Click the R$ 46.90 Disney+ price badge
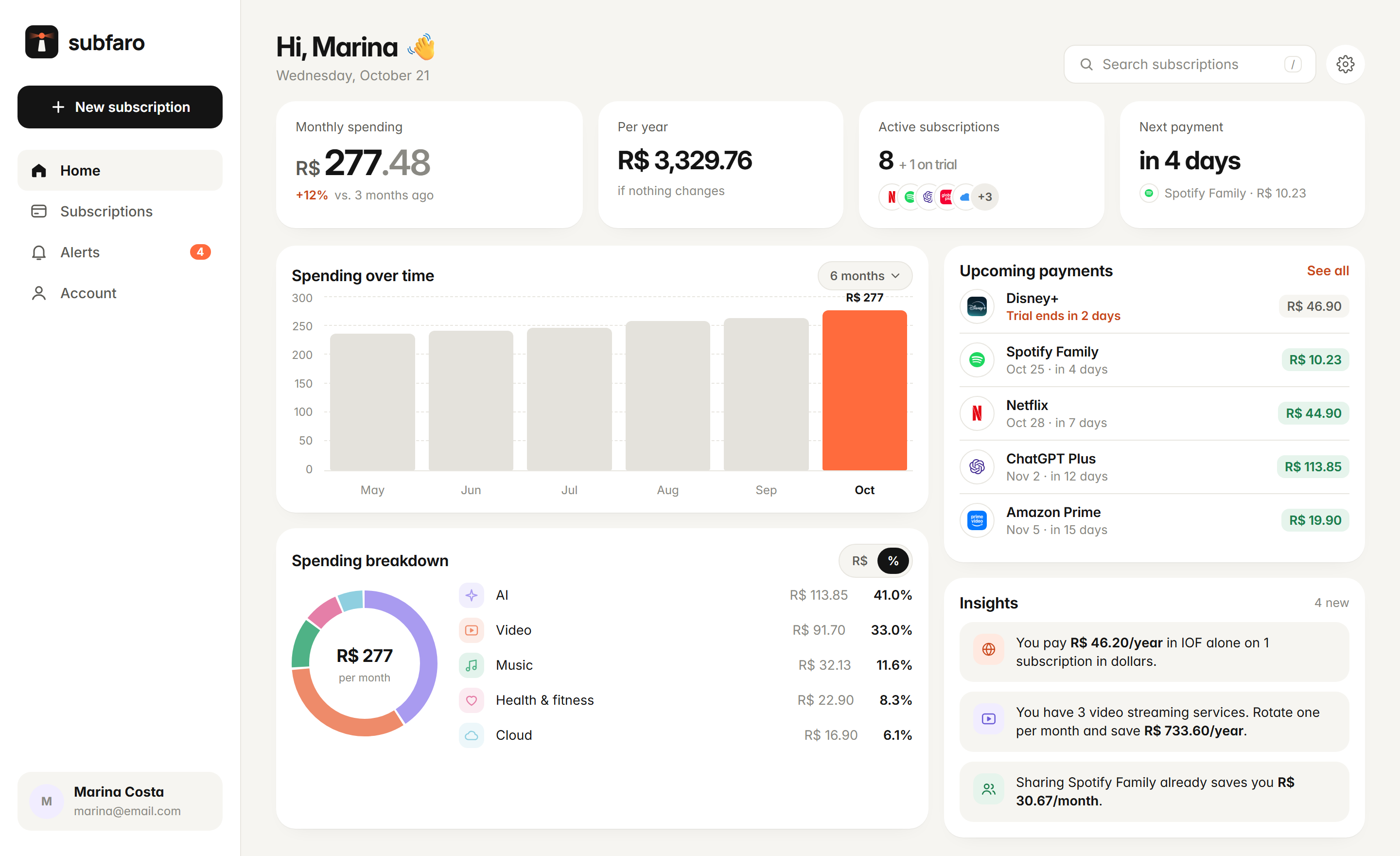 coord(1313,306)
